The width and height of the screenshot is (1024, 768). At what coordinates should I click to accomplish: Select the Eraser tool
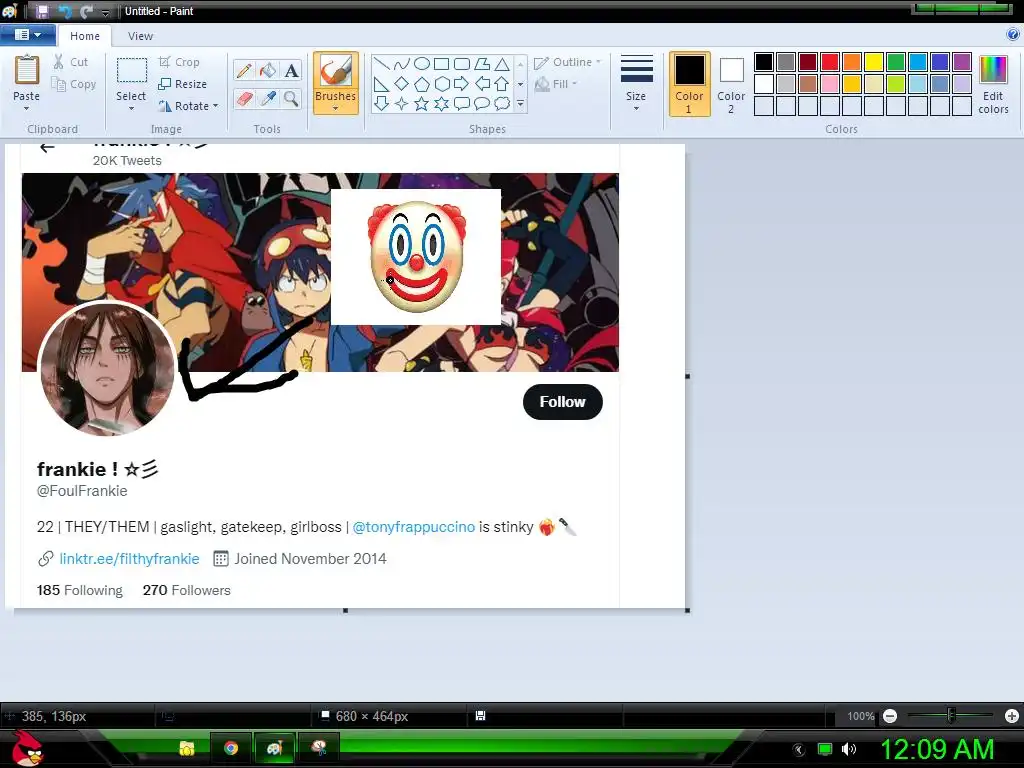244,99
